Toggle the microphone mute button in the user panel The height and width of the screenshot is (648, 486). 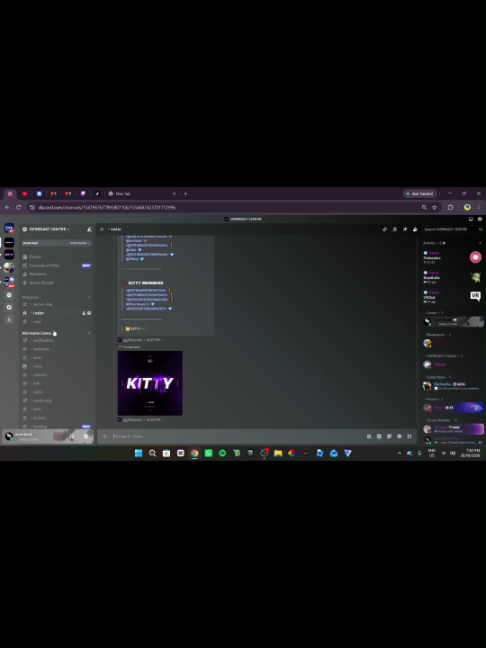click(57, 437)
